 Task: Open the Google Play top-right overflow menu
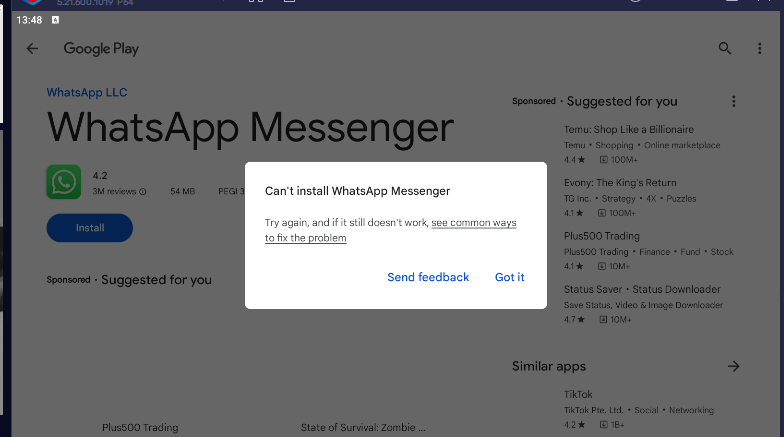pos(760,48)
